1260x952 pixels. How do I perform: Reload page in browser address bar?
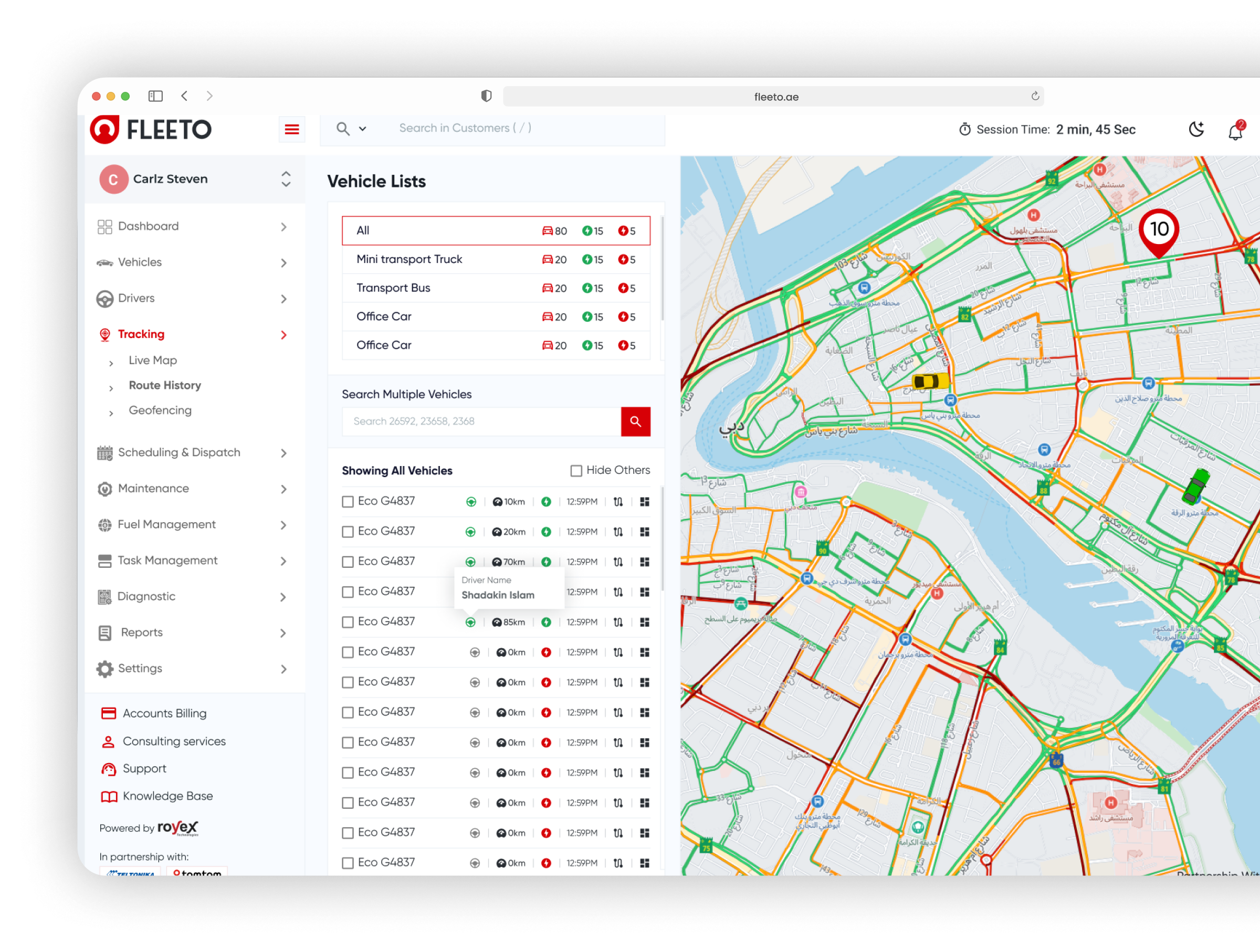[1035, 96]
